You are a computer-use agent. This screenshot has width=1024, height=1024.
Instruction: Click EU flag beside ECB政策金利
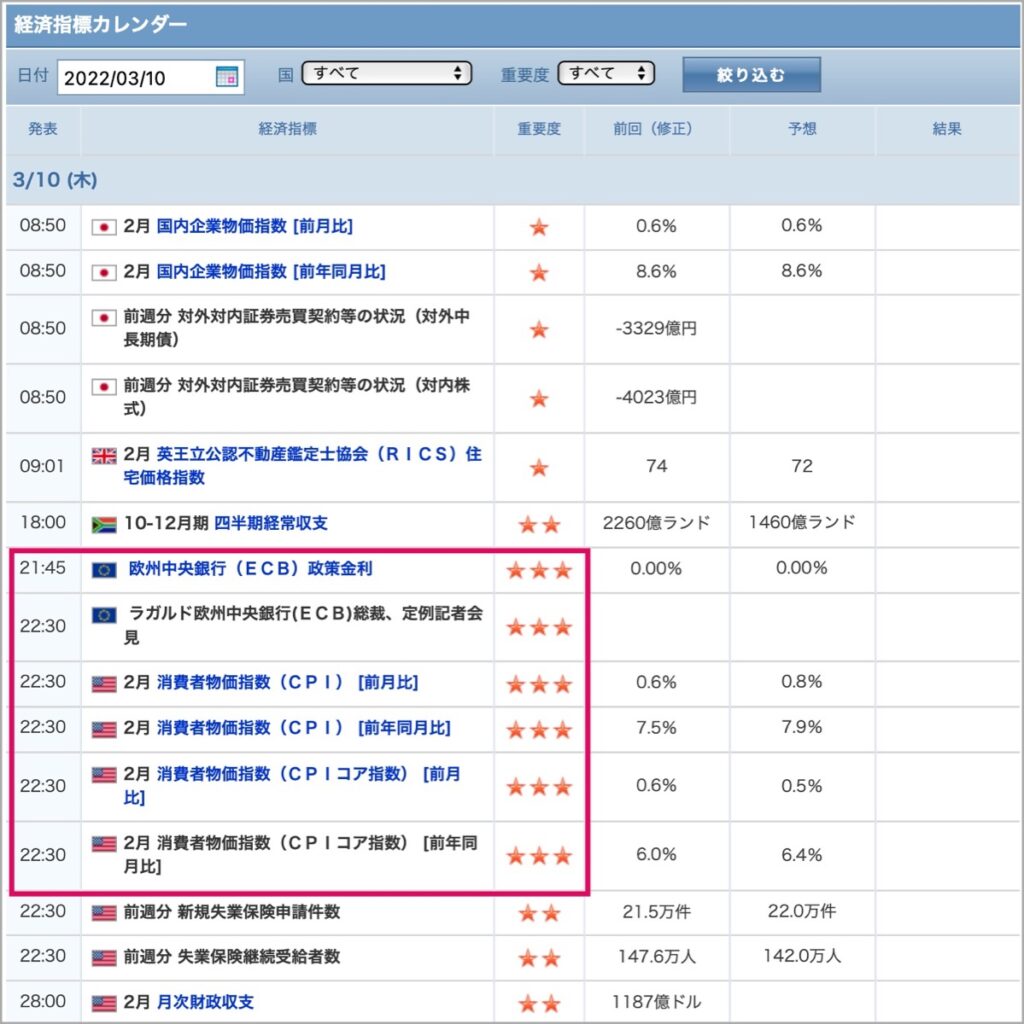pos(104,569)
